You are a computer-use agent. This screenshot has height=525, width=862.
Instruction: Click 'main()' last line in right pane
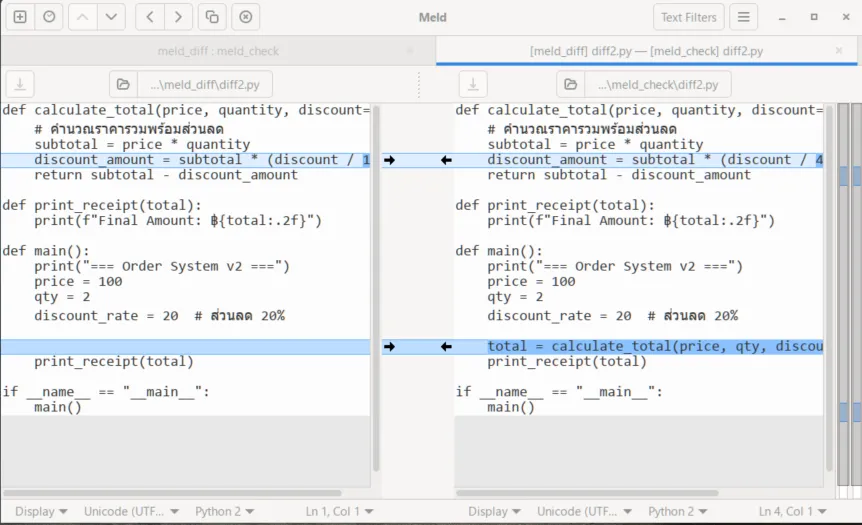511,407
